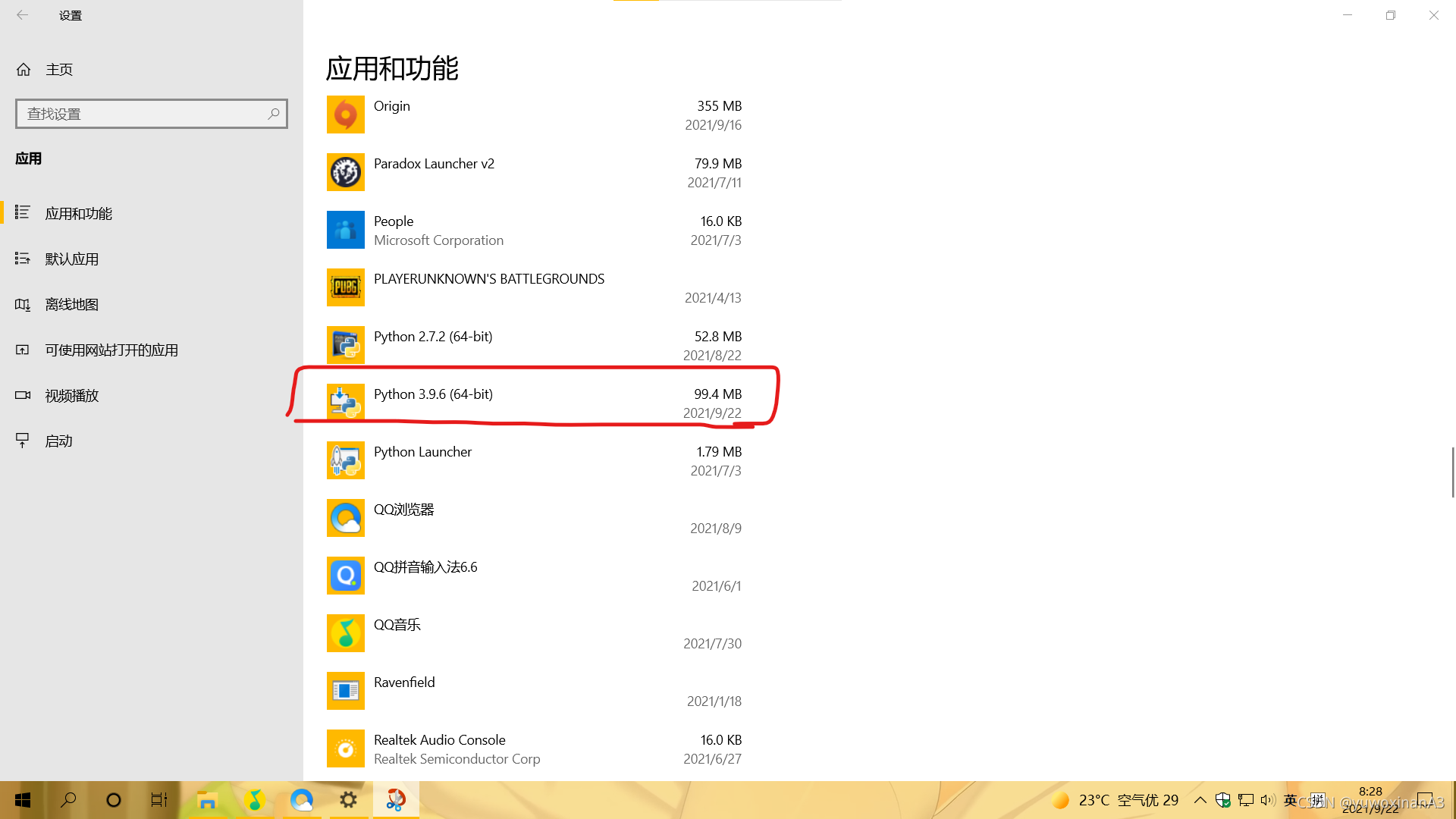The height and width of the screenshot is (819, 1456).
Task: Open 可使用网站打开的应用 page
Action: (151, 350)
